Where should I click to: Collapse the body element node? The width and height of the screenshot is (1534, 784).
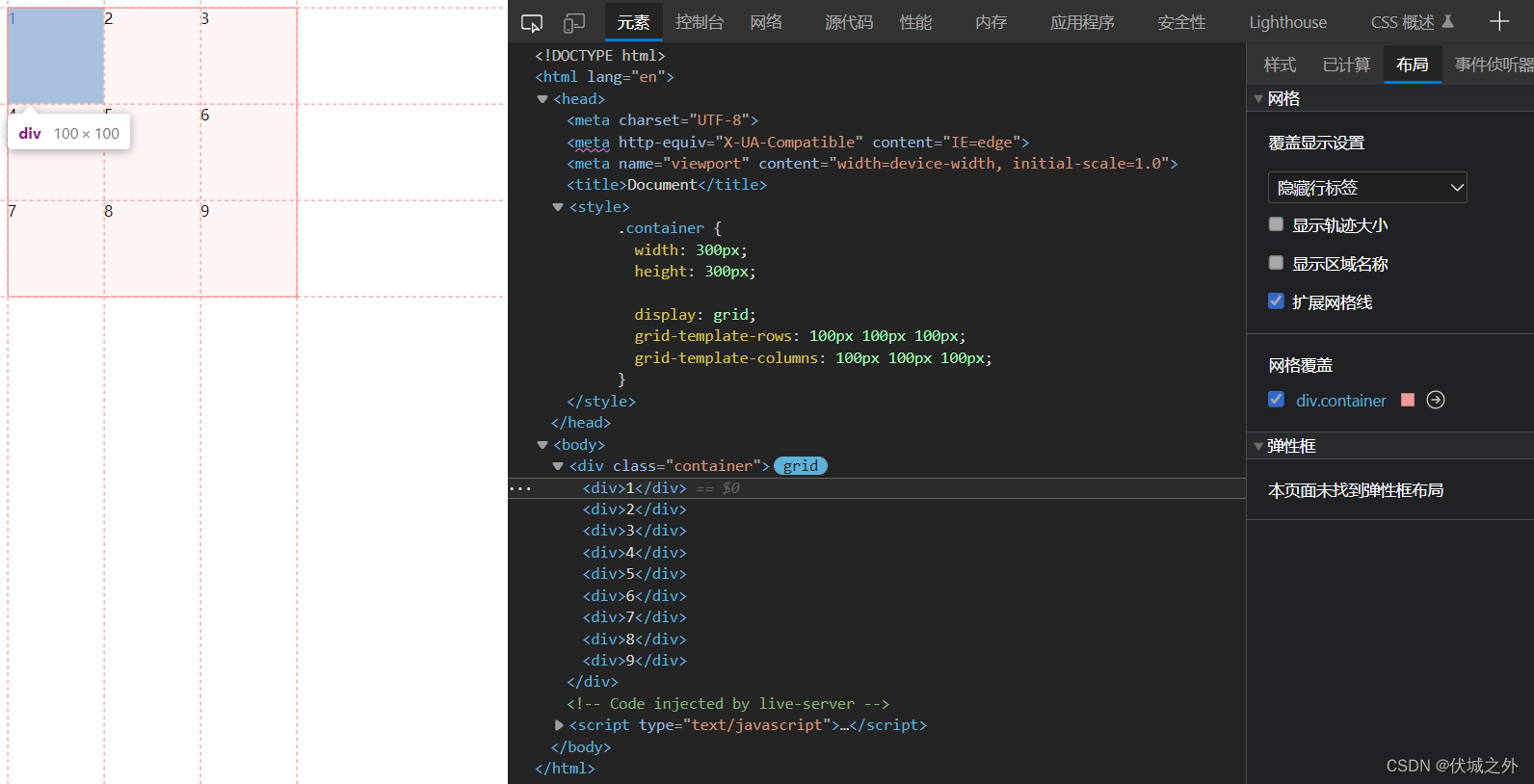[542, 445]
